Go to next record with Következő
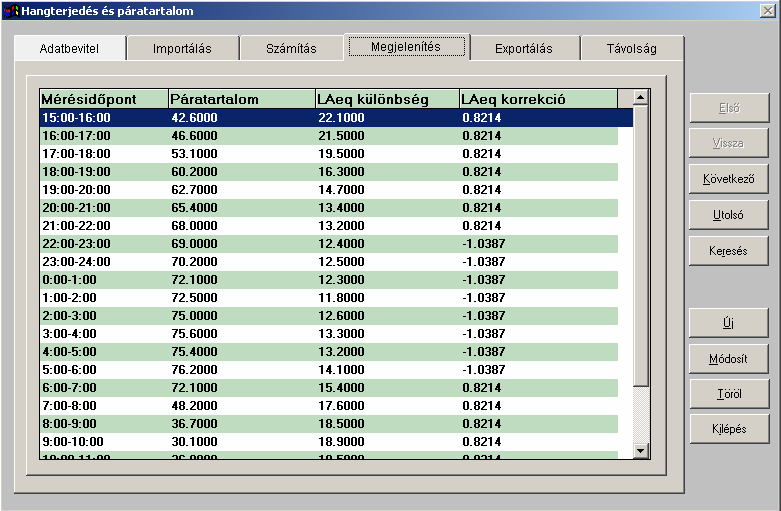This screenshot has width=781, height=511. [x=729, y=179]
